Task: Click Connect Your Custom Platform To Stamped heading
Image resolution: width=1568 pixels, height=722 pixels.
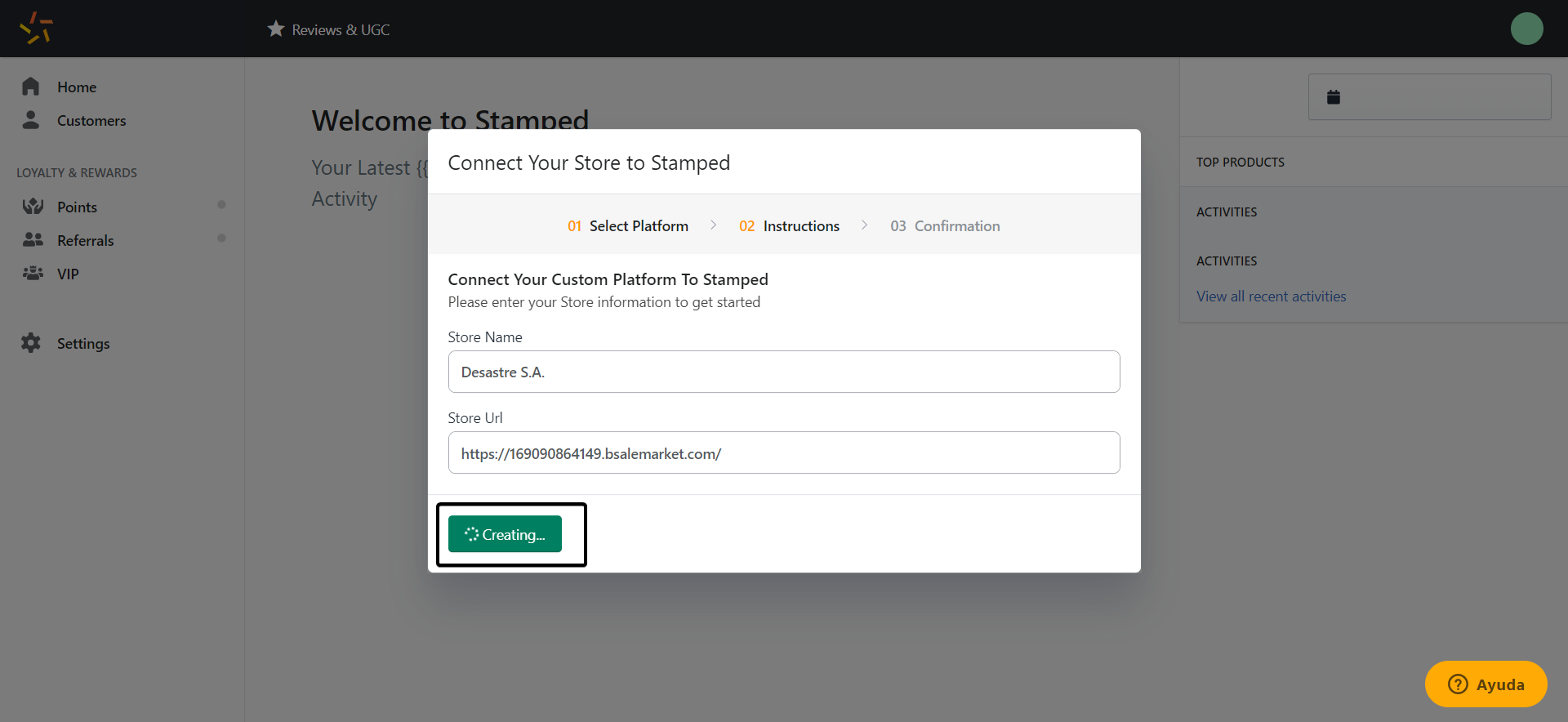Action: click(x=608, y=279)
